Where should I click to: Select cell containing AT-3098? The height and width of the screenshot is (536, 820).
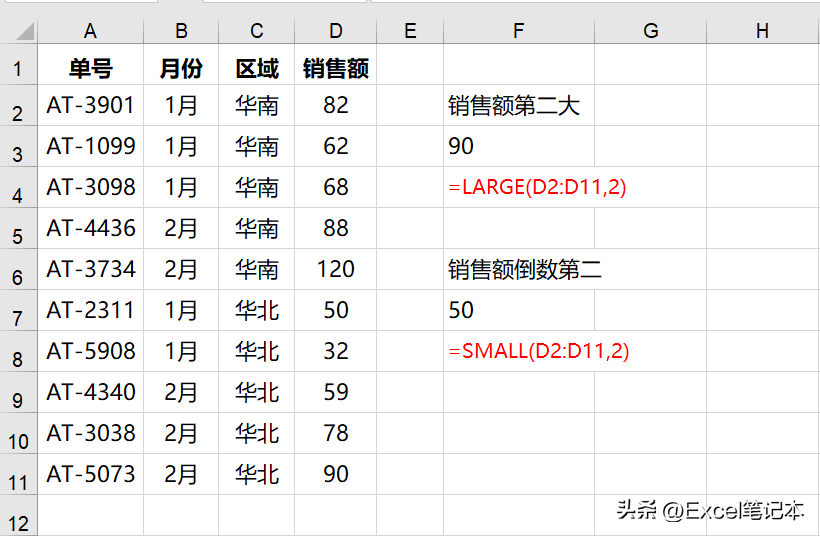(x=90, y=188)
